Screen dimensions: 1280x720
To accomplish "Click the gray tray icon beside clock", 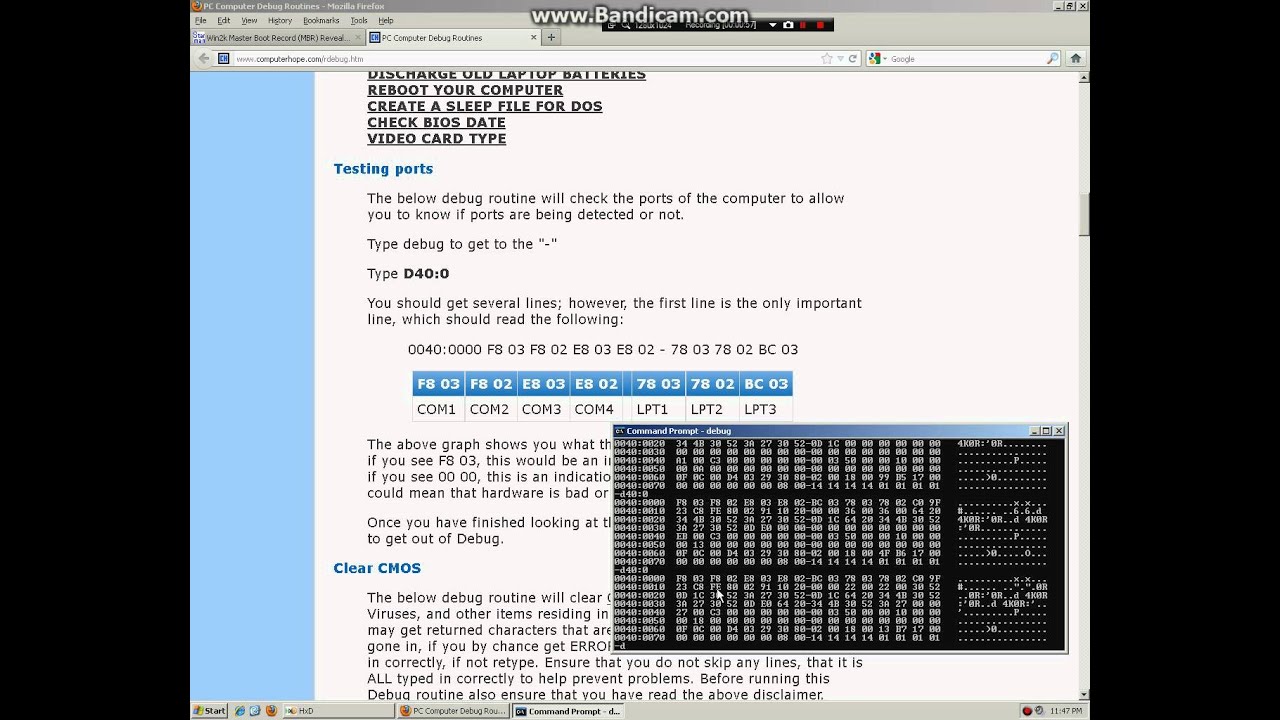I will (1040, 711).
